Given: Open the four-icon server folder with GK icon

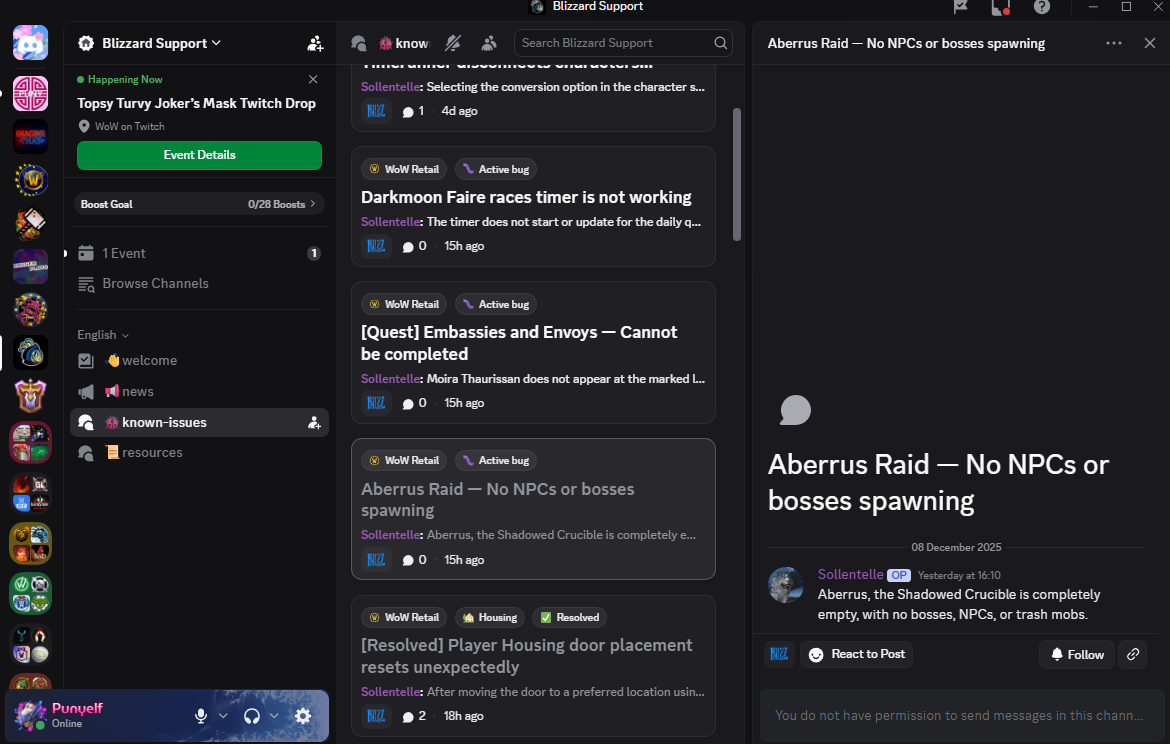Looking at the screenshot, I should tap(31, 493).
